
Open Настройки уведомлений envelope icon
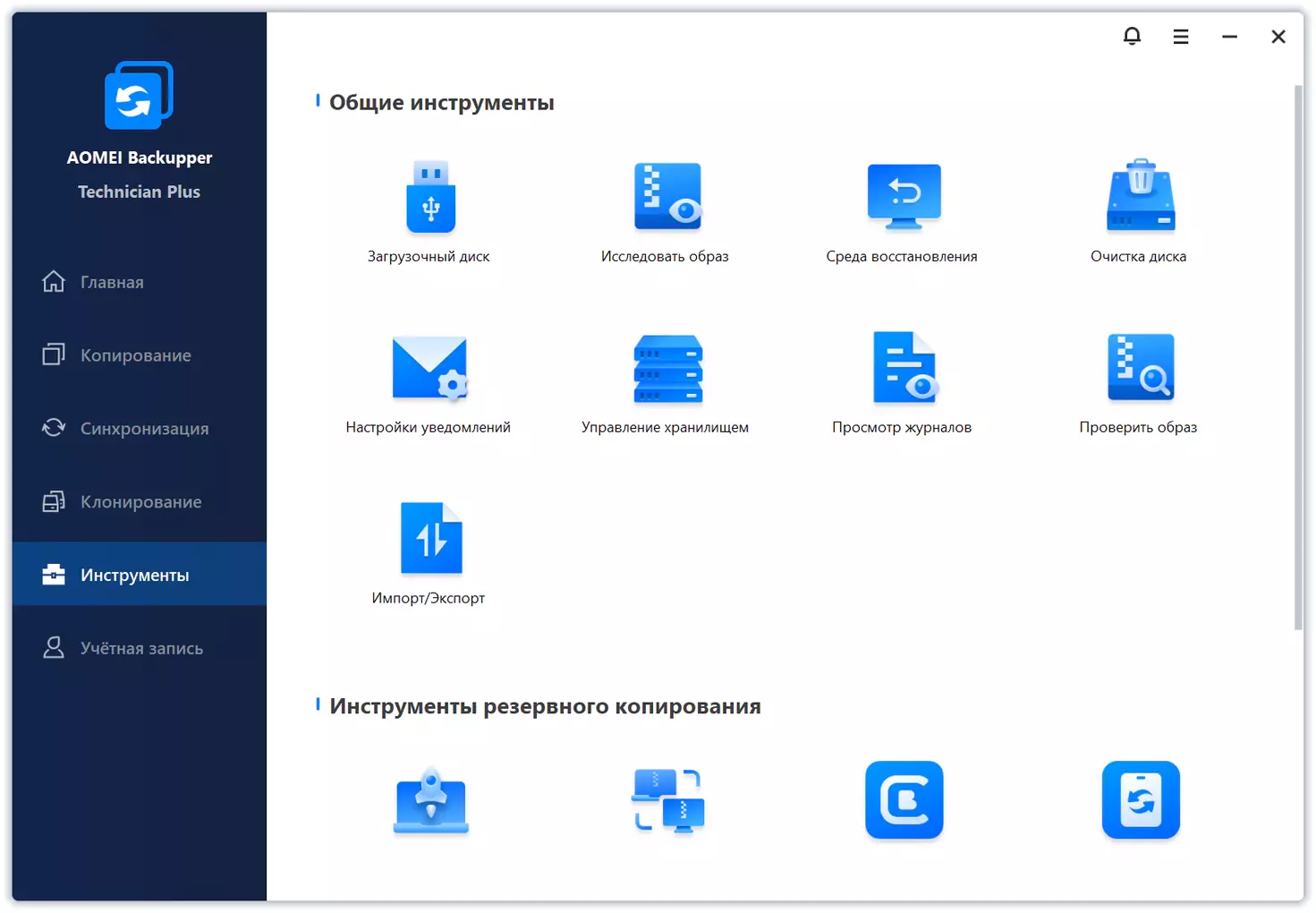[430, 368]
